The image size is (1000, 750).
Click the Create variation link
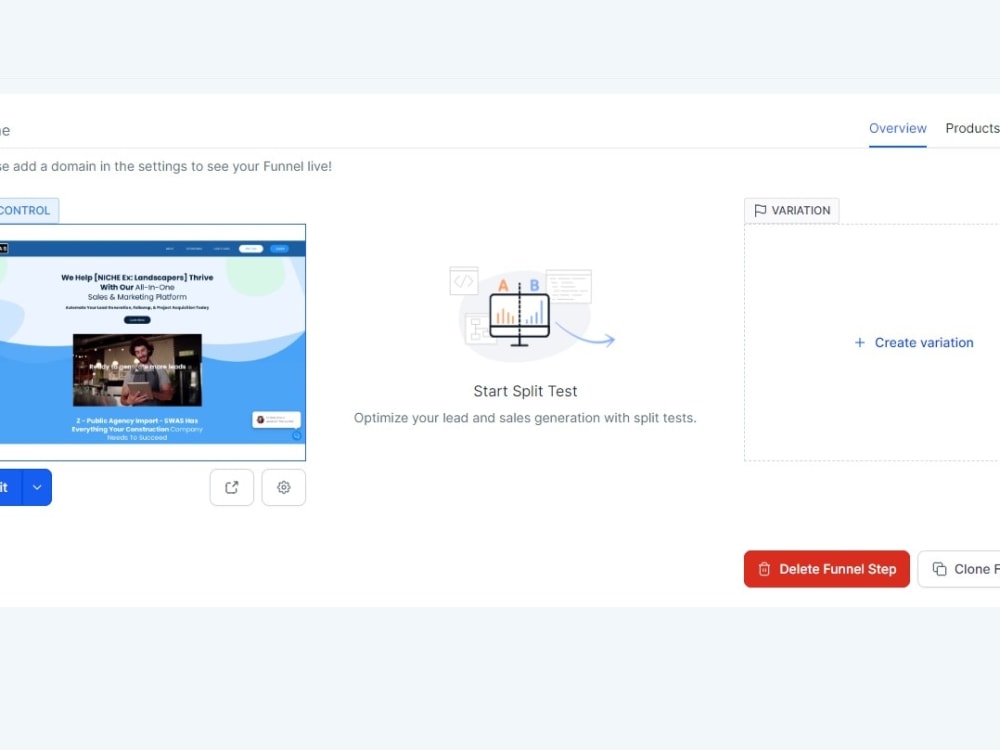point(914,342)
